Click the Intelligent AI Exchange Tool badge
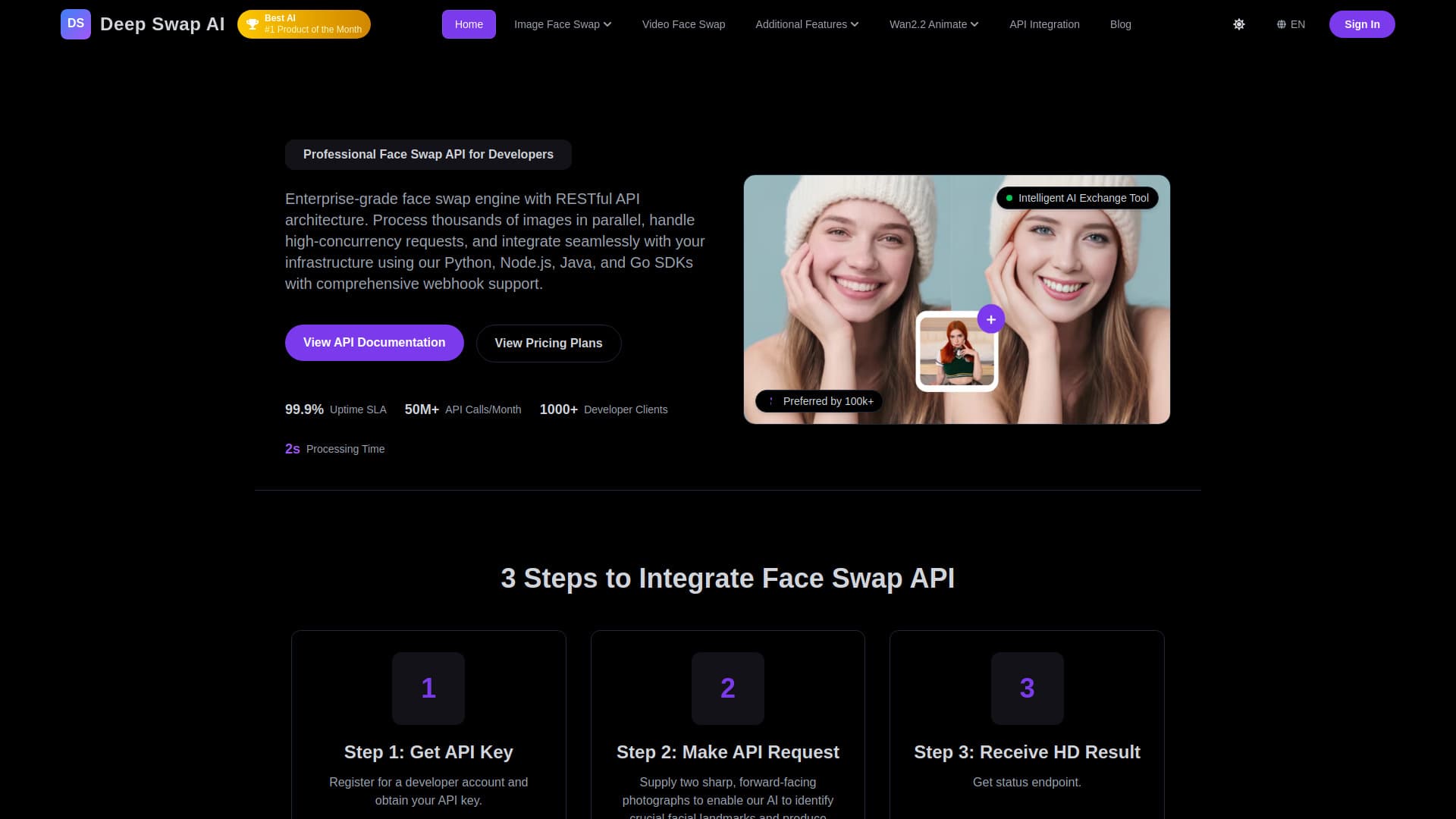This screenshot has height=819, width=1456. tap(1077, 198)
